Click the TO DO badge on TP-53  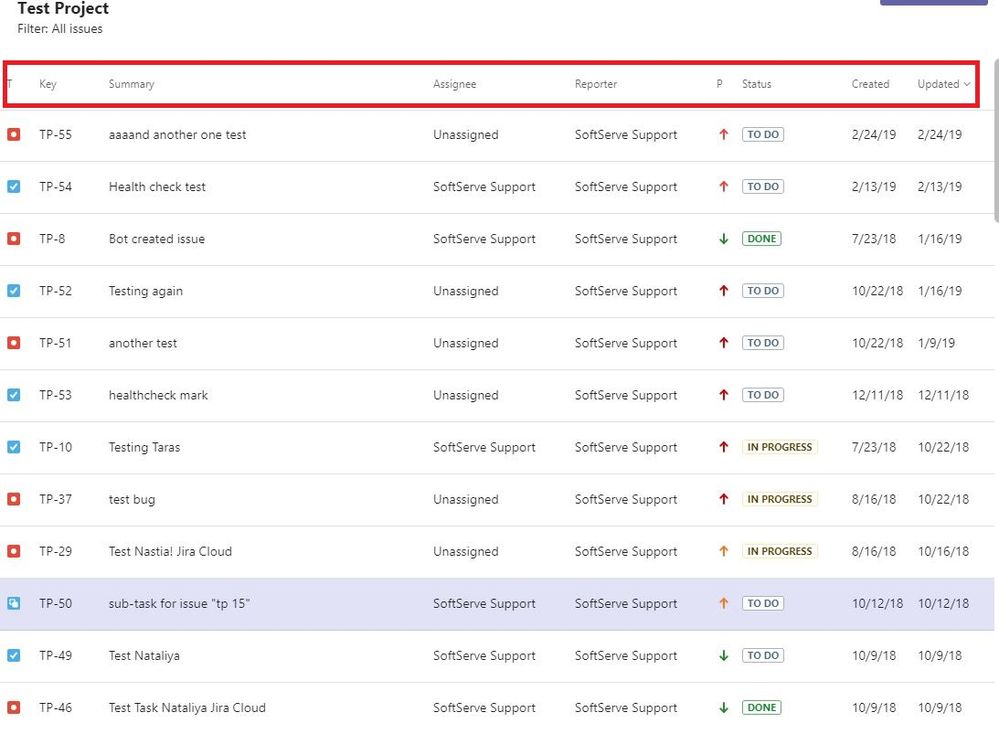coord(762,395)
